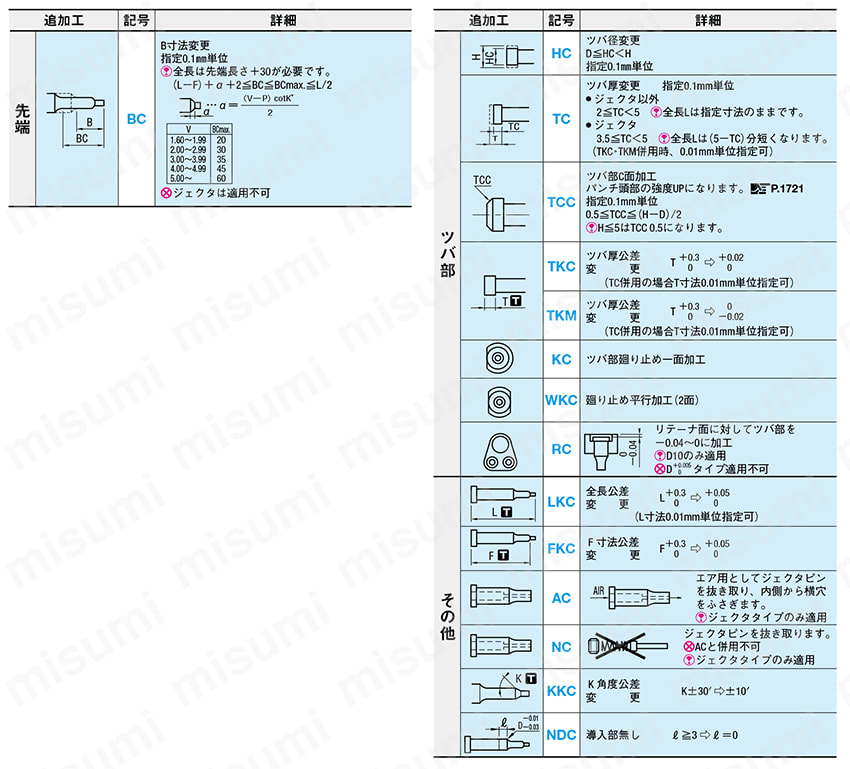
Task: Click the KKC angle tolerance diagram
Action: click(x=504, y=689)
